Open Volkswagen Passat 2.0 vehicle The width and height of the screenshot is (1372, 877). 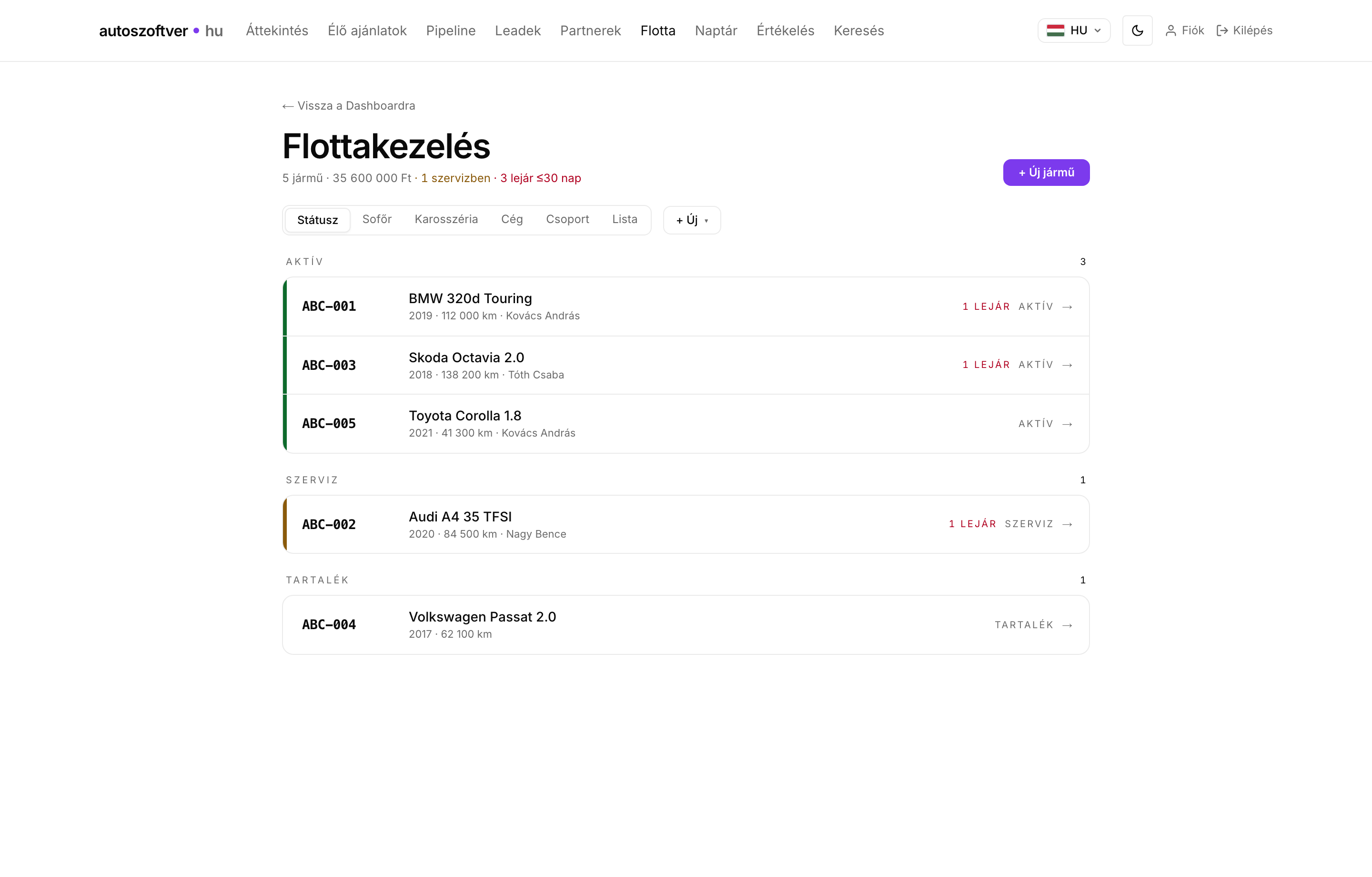point(482,617)
